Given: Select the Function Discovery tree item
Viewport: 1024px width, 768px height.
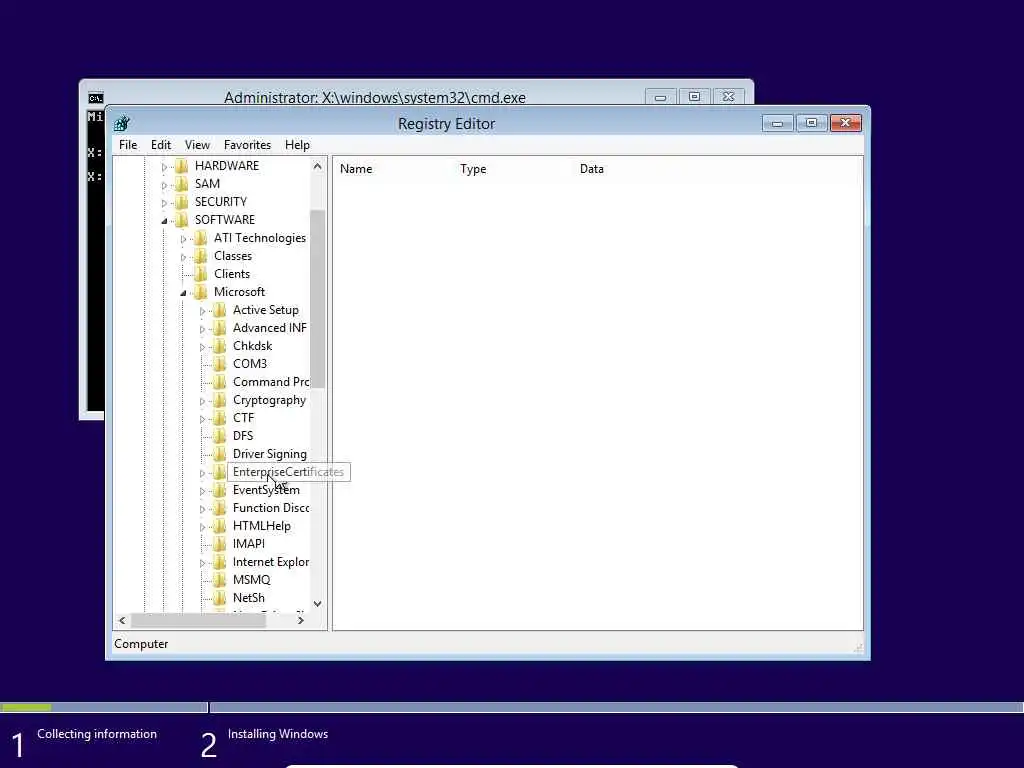Looking at the screenshot, I should click(x=270, y=508).
